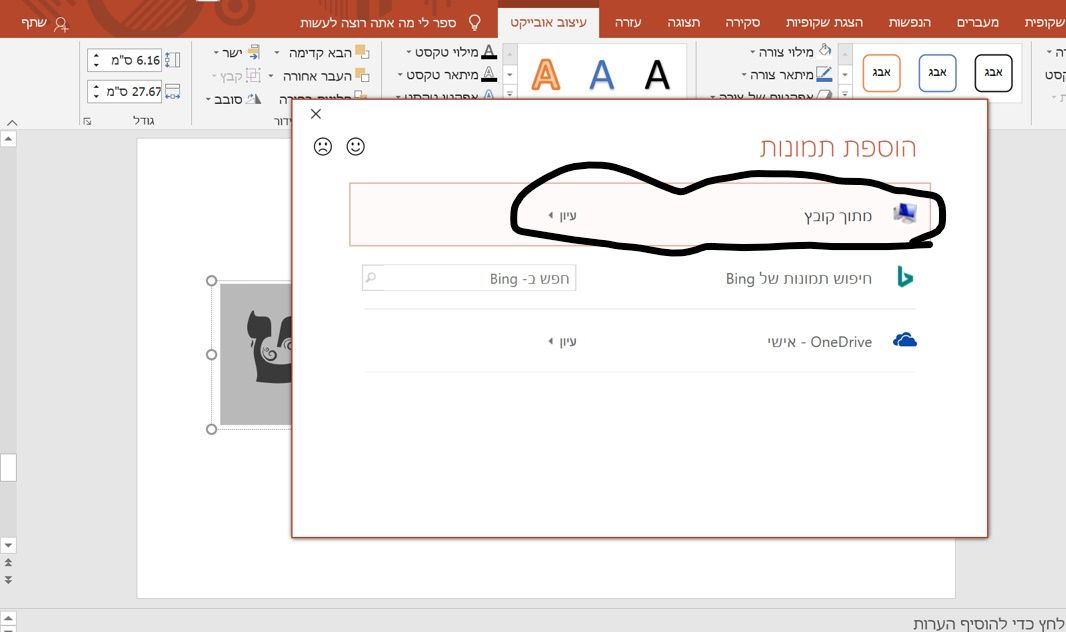Apply the orange outline אבג shape style
Screen dimensions: 1066x632
tap(882, 73)
